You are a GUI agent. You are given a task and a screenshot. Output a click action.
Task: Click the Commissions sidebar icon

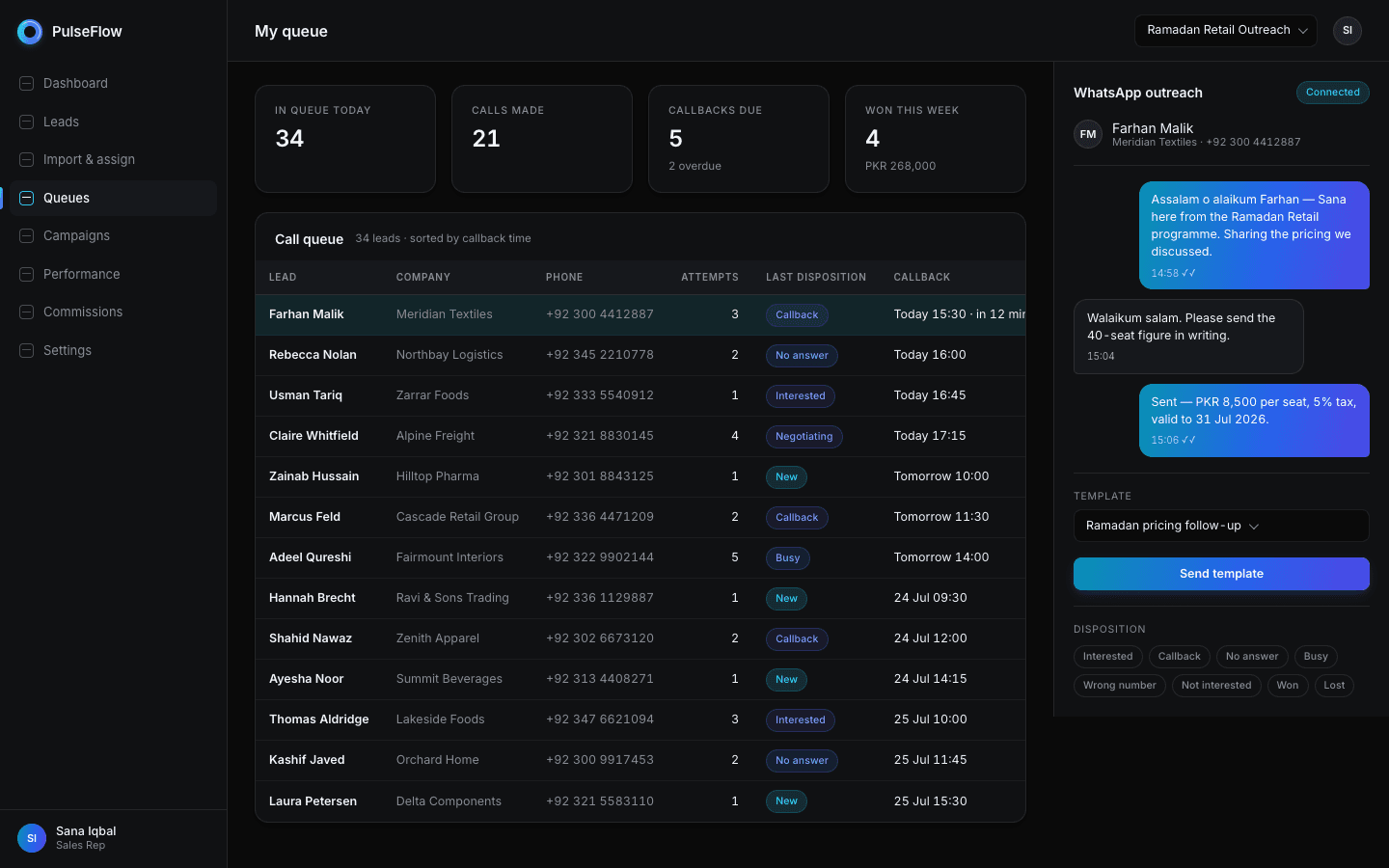click(x=27, y=312)
